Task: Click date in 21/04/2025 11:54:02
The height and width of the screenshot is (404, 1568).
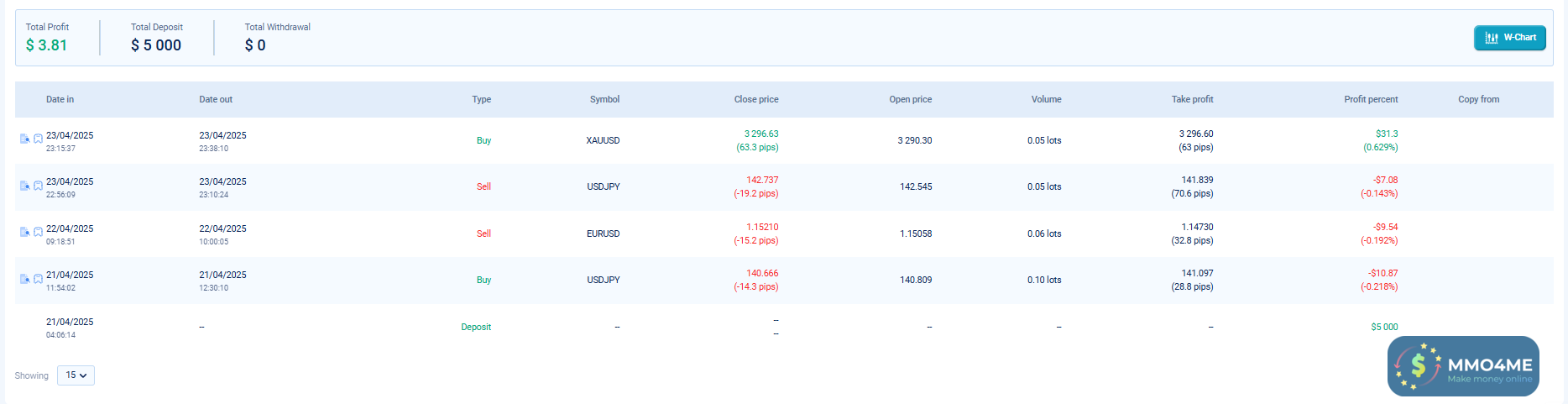Action: point(70,281)
